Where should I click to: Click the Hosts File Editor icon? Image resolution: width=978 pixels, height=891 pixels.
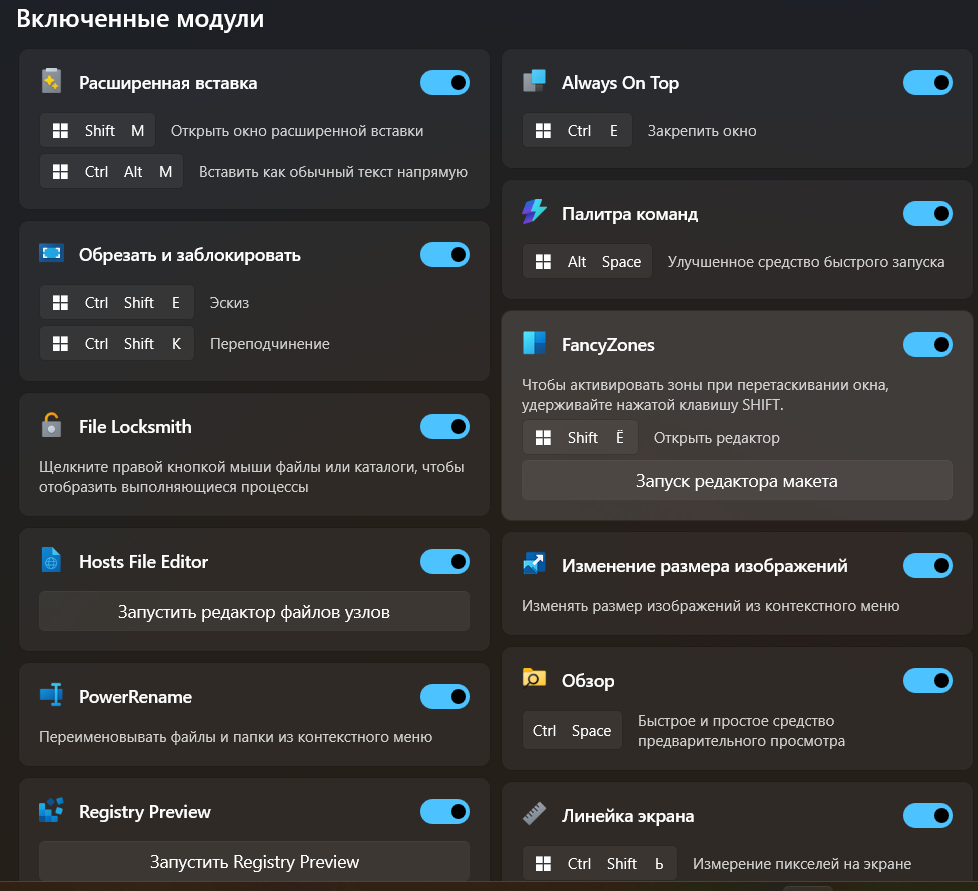[x=51, y=560]
